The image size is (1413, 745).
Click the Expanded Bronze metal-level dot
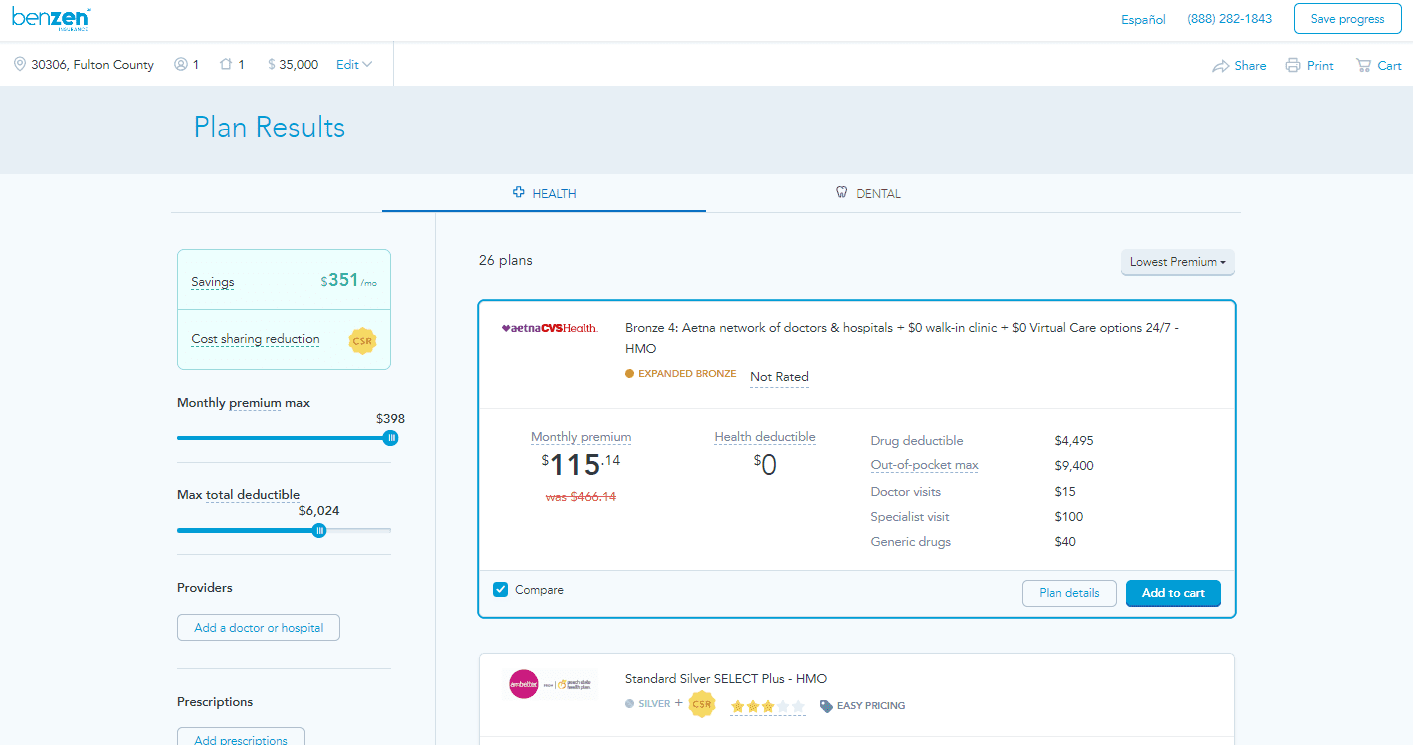[630, 374]
